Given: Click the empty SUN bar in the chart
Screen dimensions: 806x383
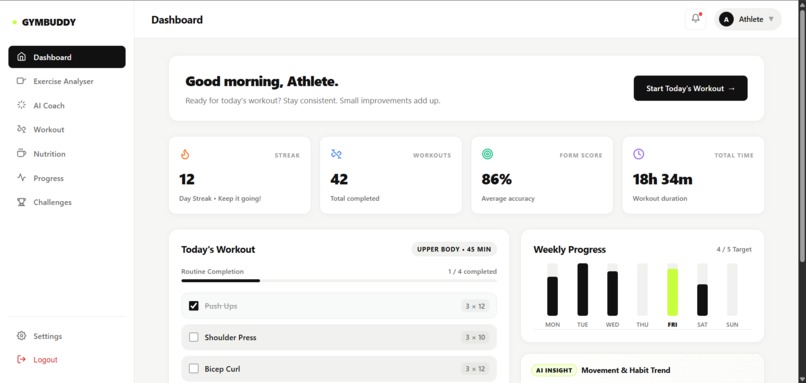Looking at the screenshot, I should (732, 289).
